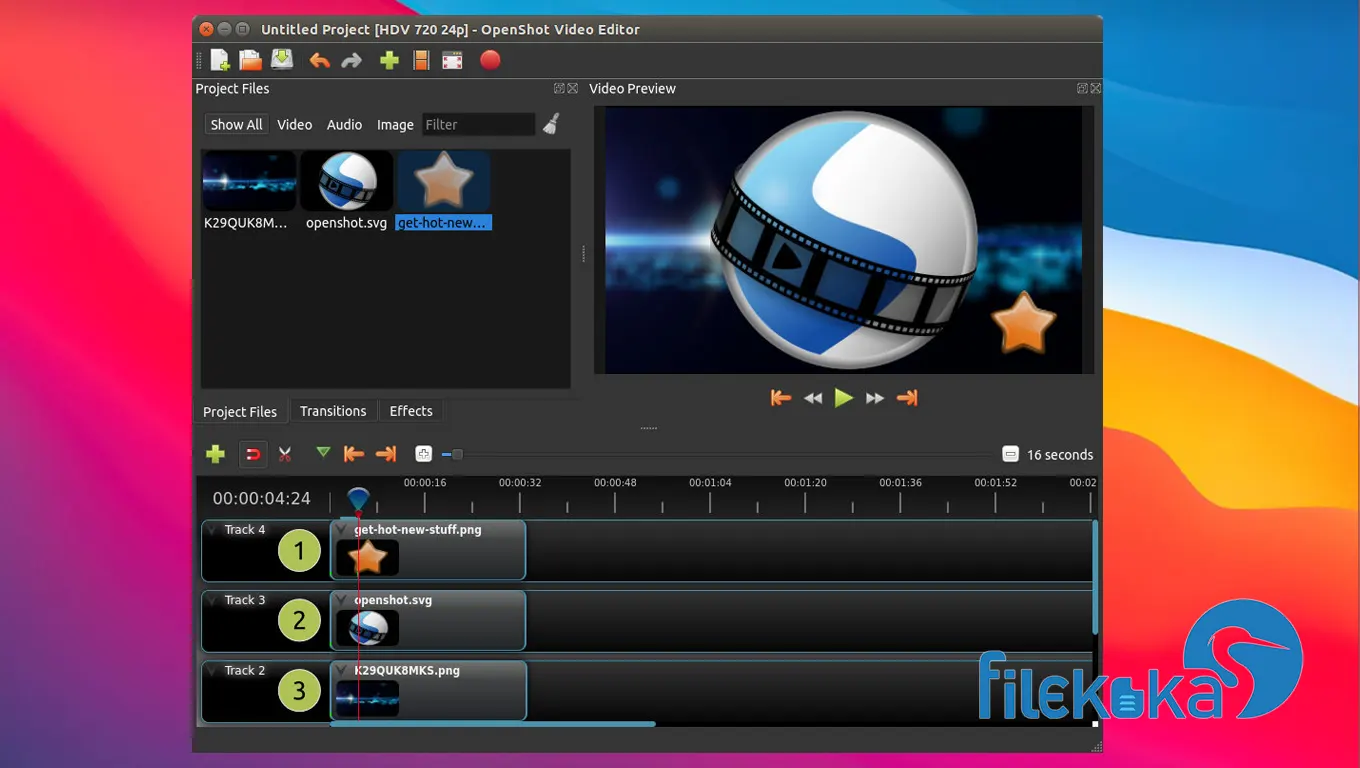The image size is (1360, 768).
Task: Import files with the green plus toolbar icon
Action: coord(389,61)
